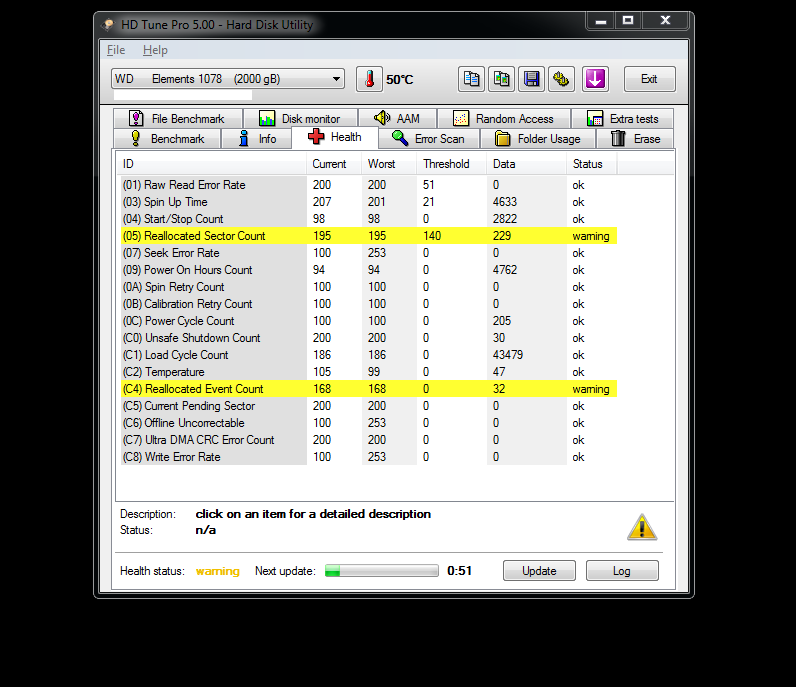This screenshot has width=796, height=687.
Task: Switch to the Extra tests tab
Action: tap(622, 119)
